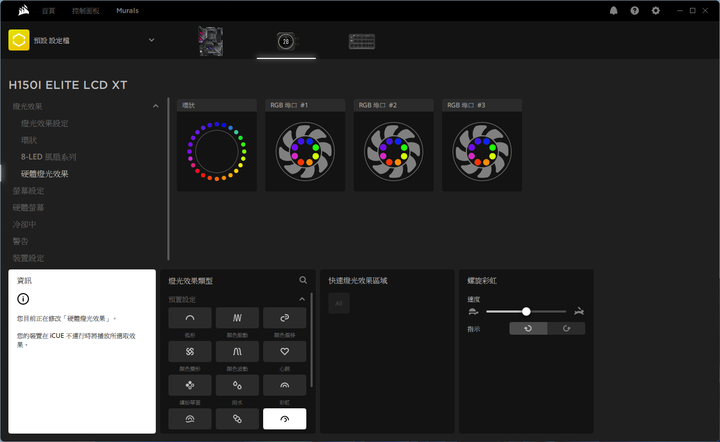Select the rainbow-wave effect icon in bottom row

(190, 419)
